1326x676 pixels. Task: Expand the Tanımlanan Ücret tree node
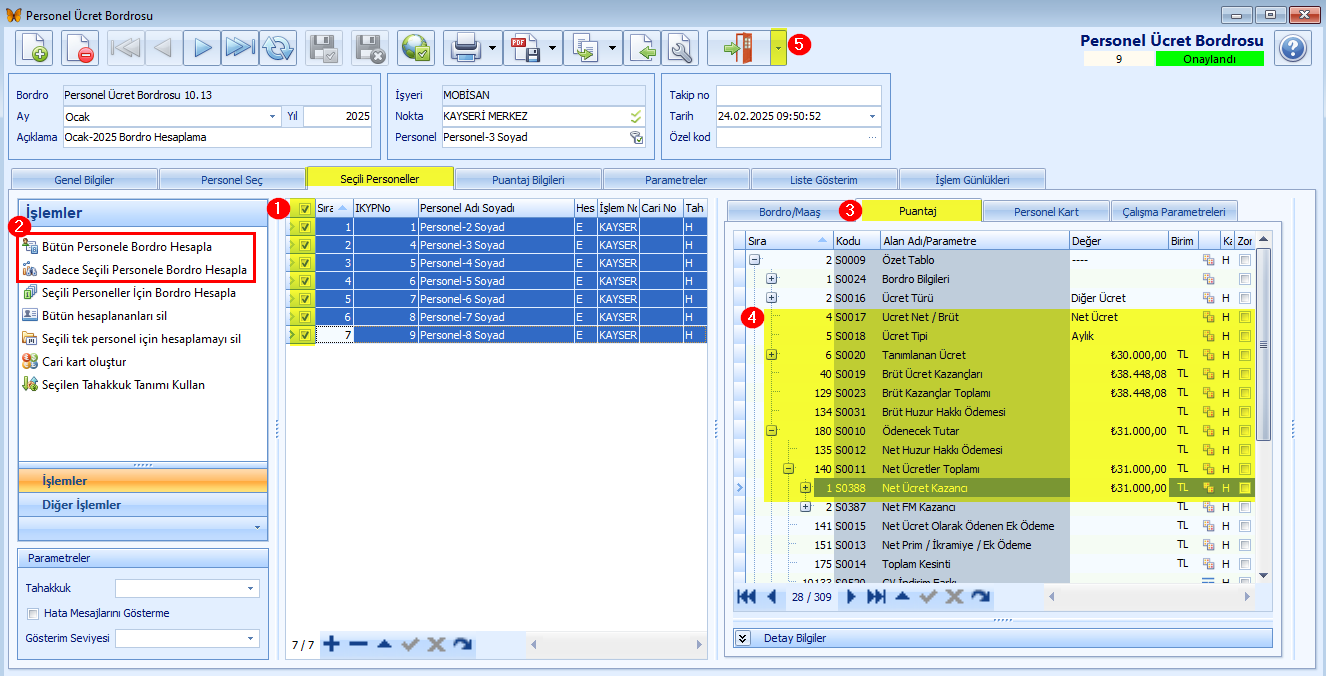(771, 355)
